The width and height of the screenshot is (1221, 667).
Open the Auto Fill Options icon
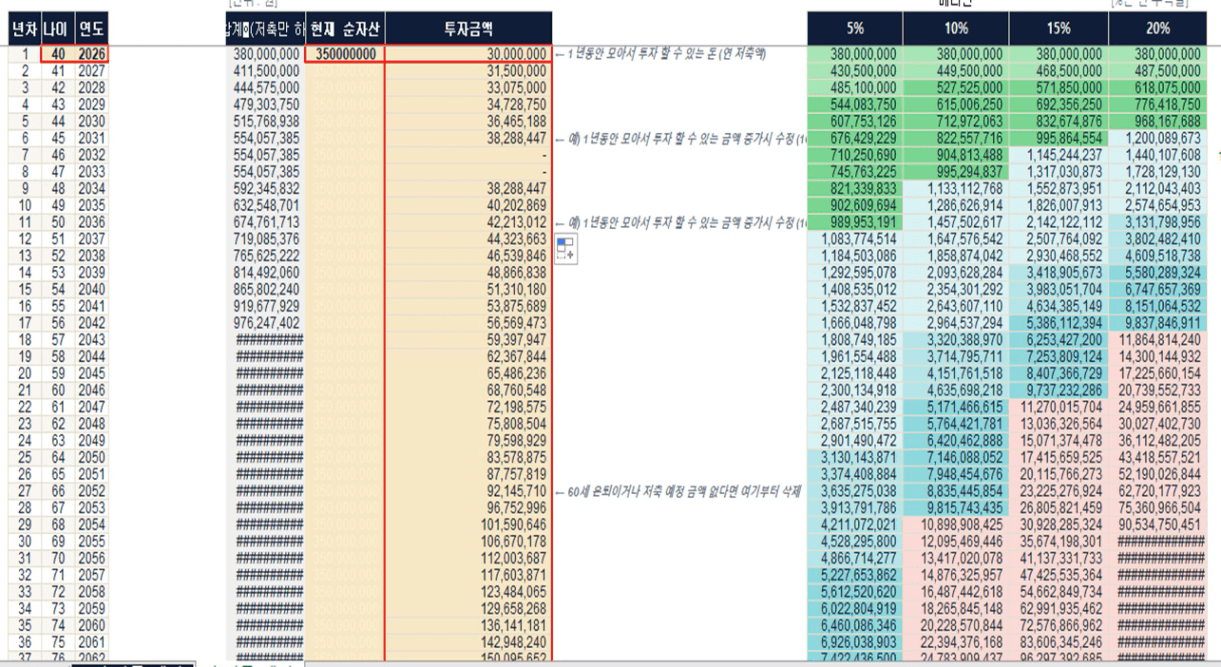[x=565, y=248]
